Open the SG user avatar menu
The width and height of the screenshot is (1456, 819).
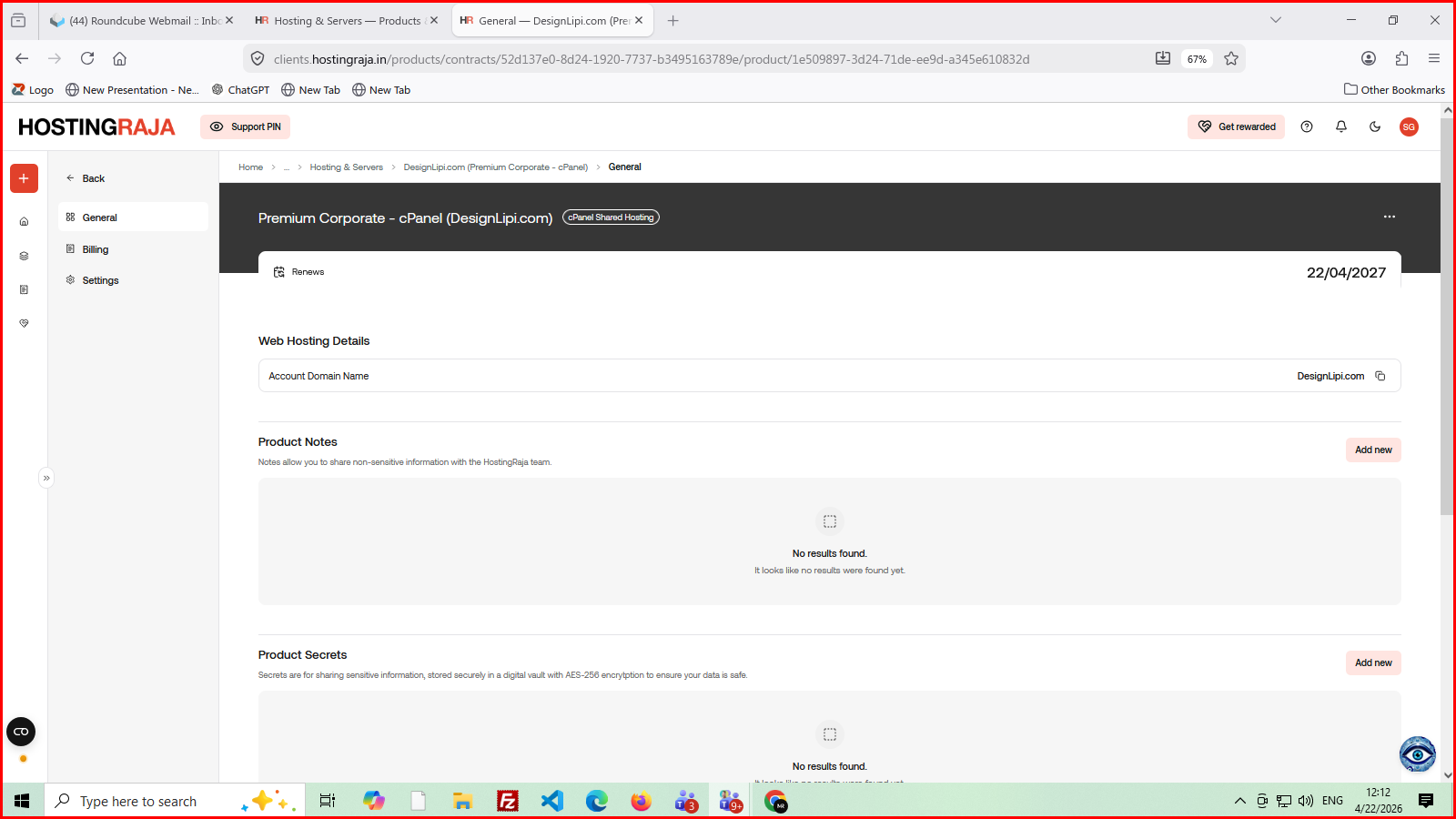[x=1409, y=126]
